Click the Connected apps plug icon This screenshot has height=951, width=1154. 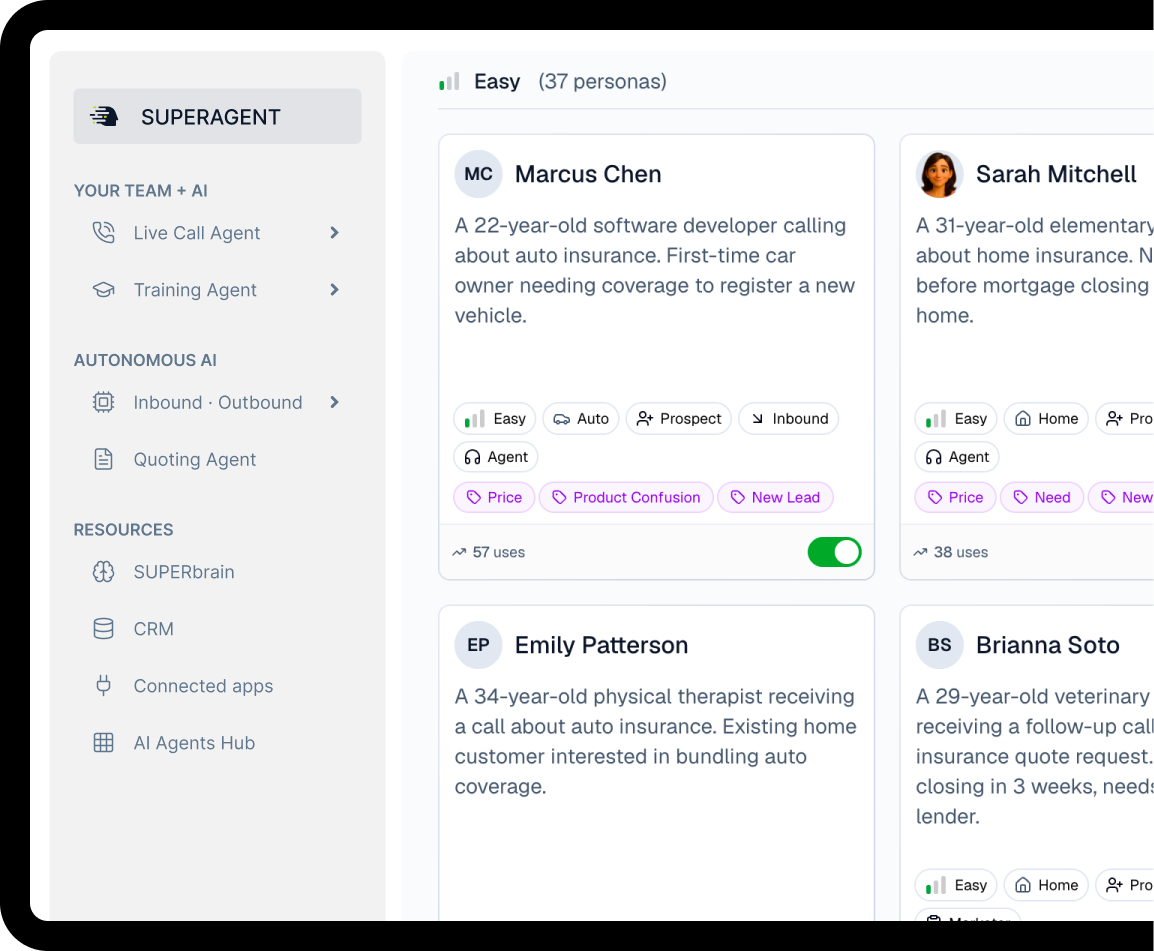point(104,685)
